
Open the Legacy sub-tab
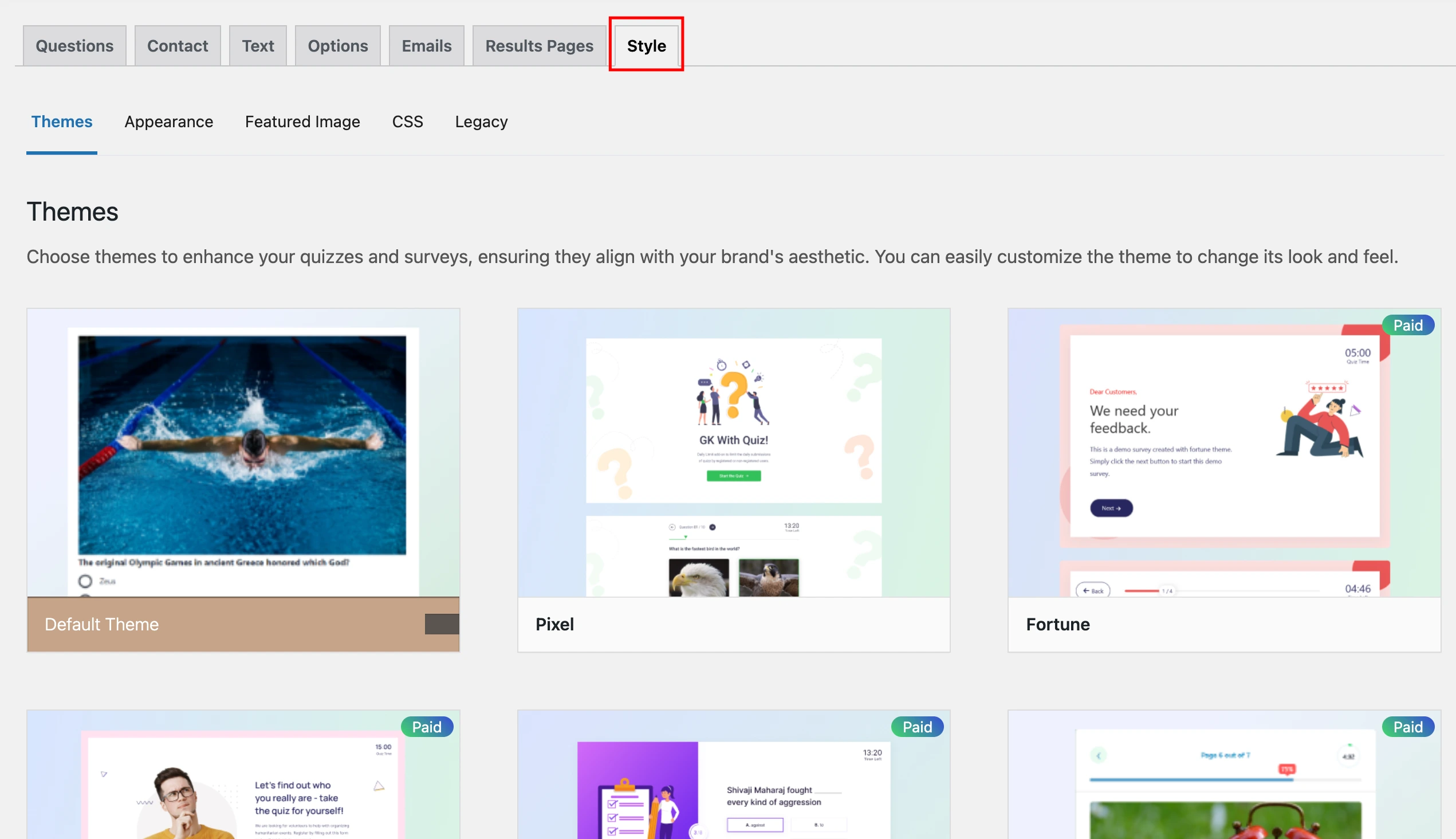pyautogui.click(x=481, y=121)
